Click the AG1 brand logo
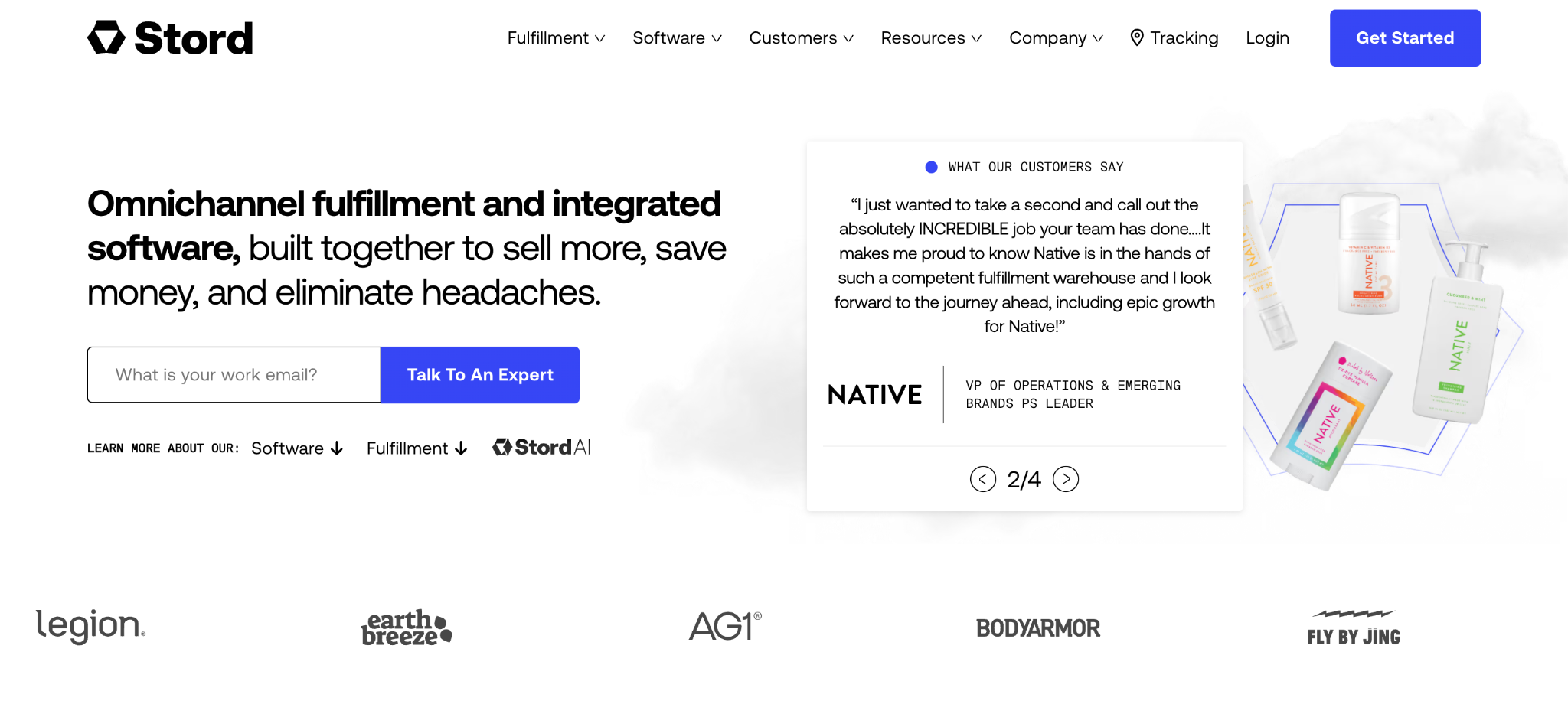The height and width of the screenshot is (714, 1568). click(725, 626)
